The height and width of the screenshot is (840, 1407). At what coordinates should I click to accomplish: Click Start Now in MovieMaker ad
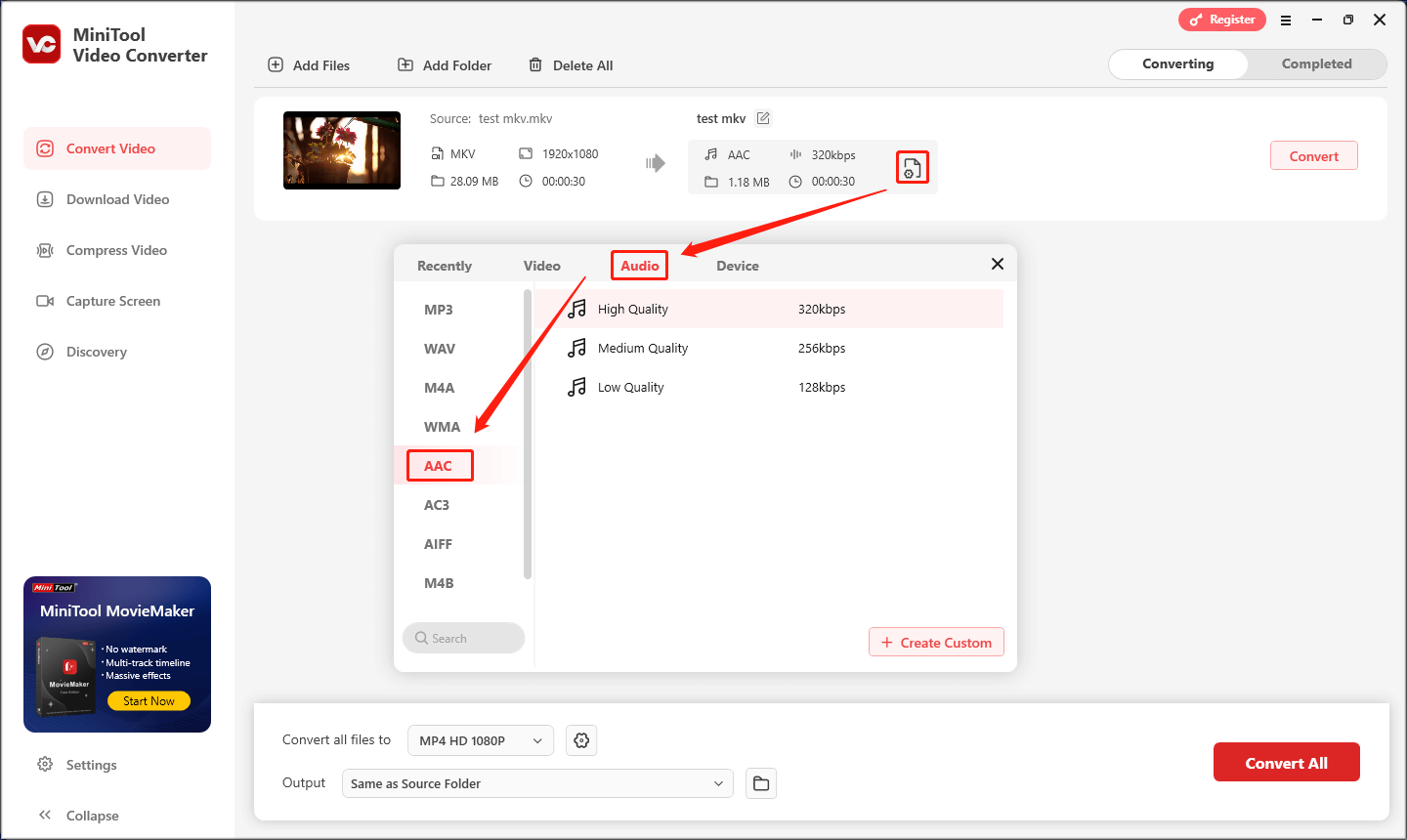(149, 701)
